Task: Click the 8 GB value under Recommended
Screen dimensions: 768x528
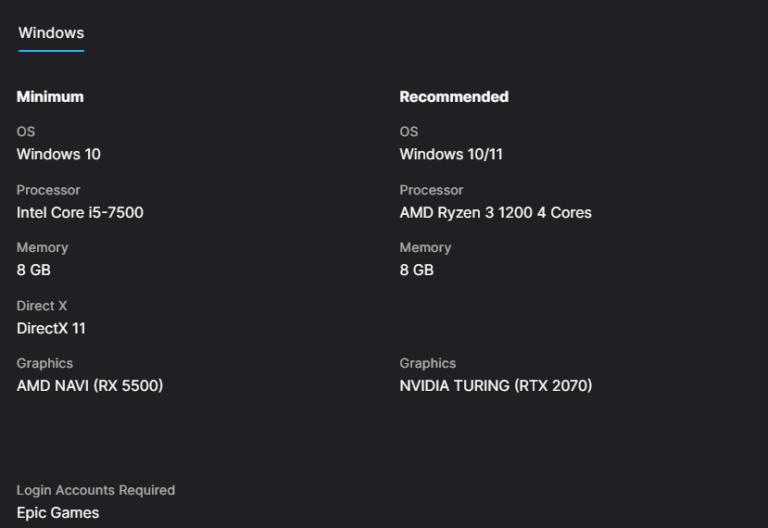Action: coord(416,270)
